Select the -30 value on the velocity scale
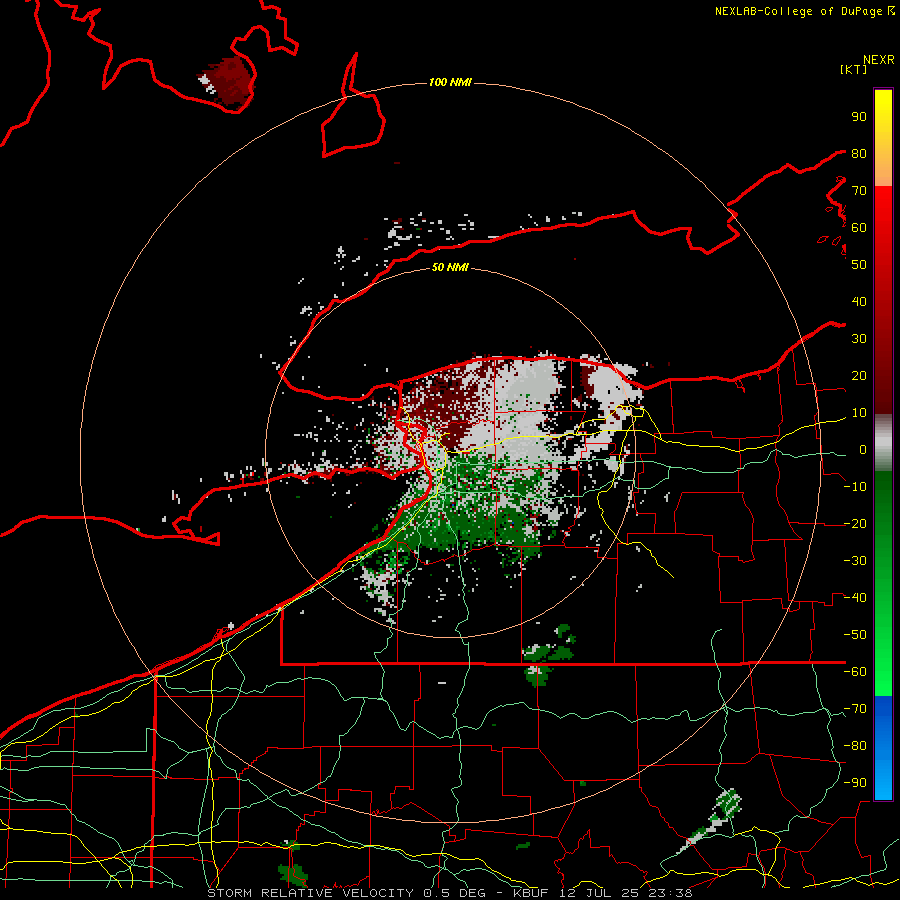Viewport: 900px width, 900px height. (x=855, y=561)
